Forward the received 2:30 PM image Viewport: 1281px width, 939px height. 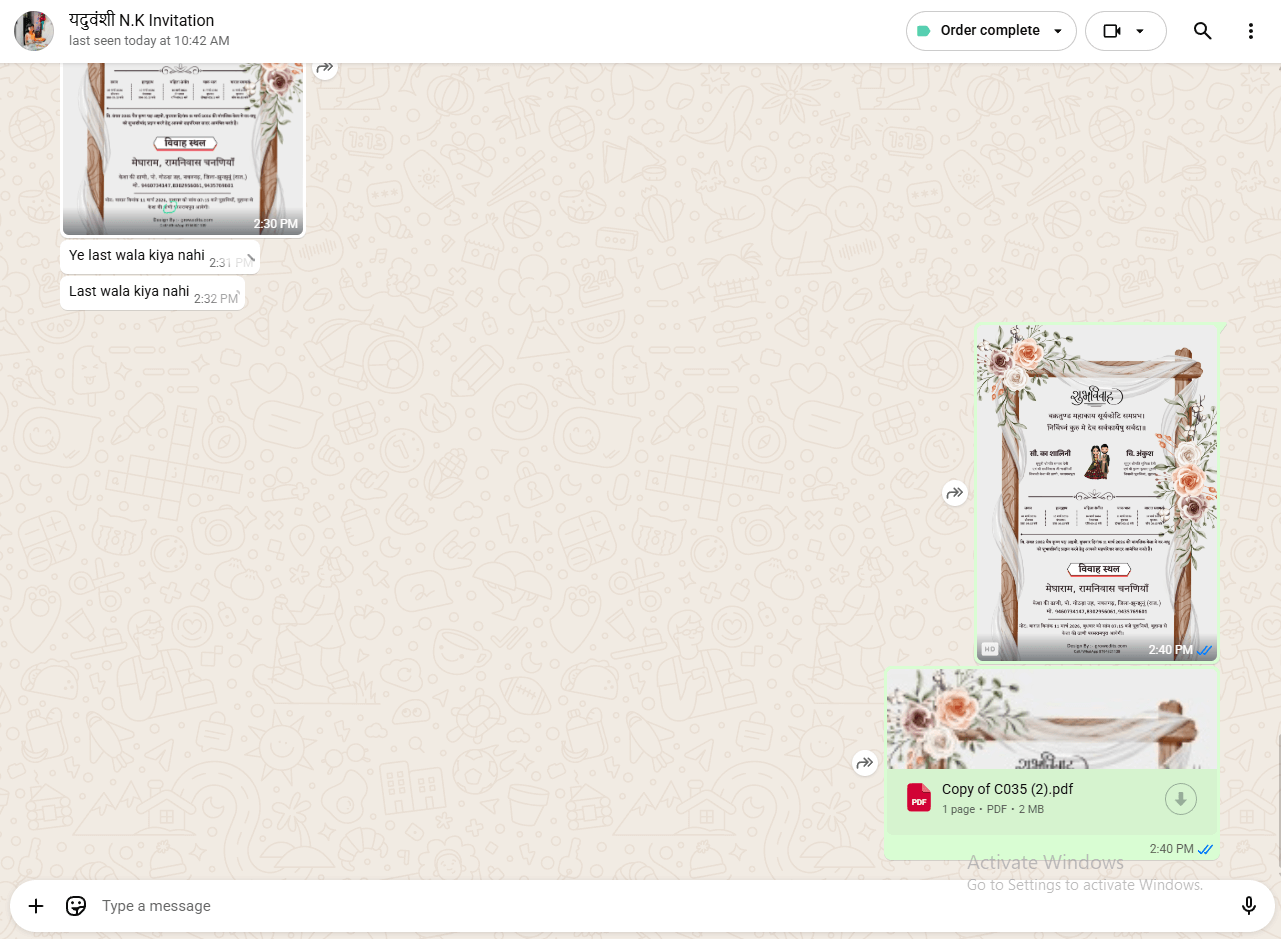[325, 68]
